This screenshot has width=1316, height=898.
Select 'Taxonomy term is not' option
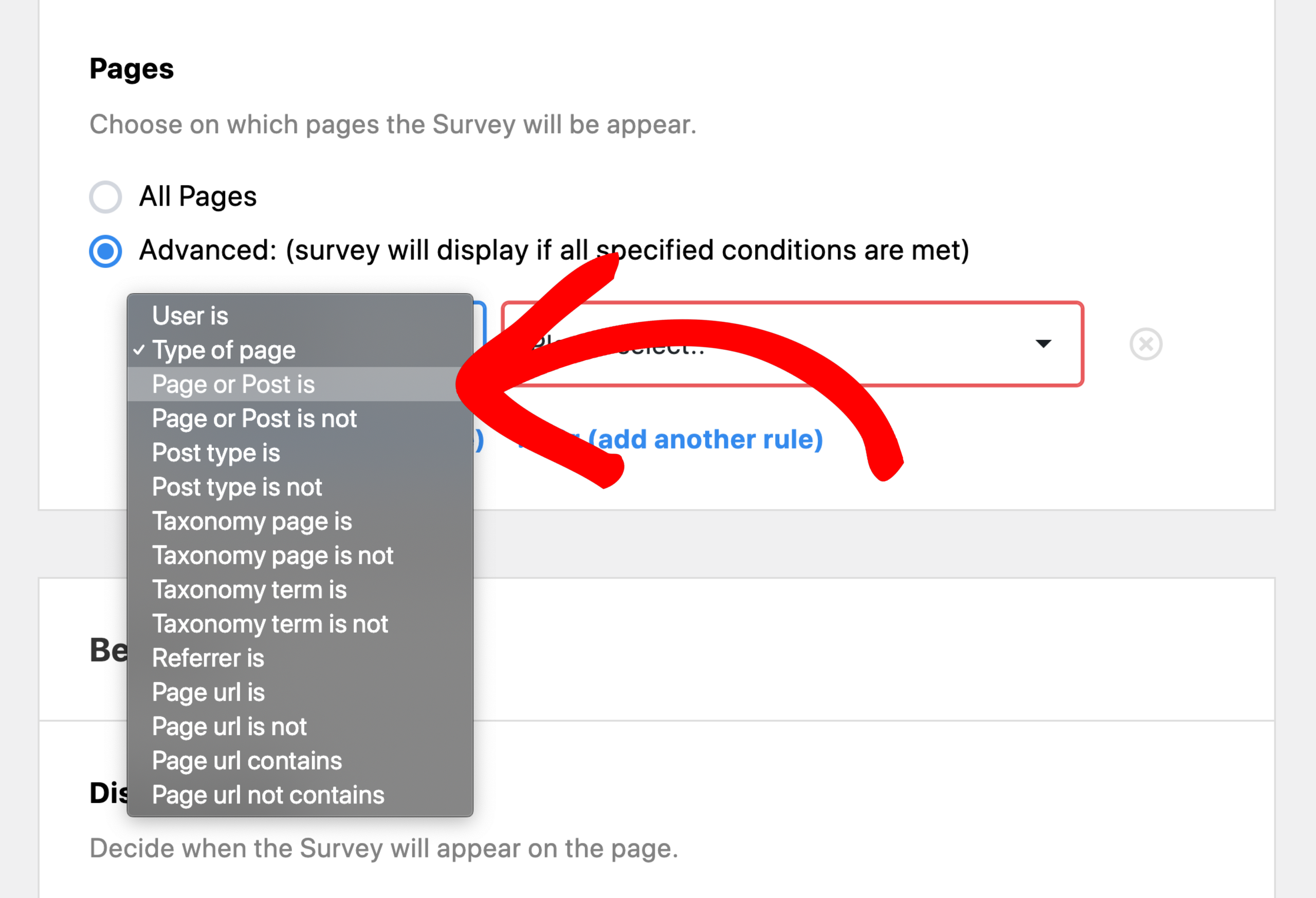point(300,624)
